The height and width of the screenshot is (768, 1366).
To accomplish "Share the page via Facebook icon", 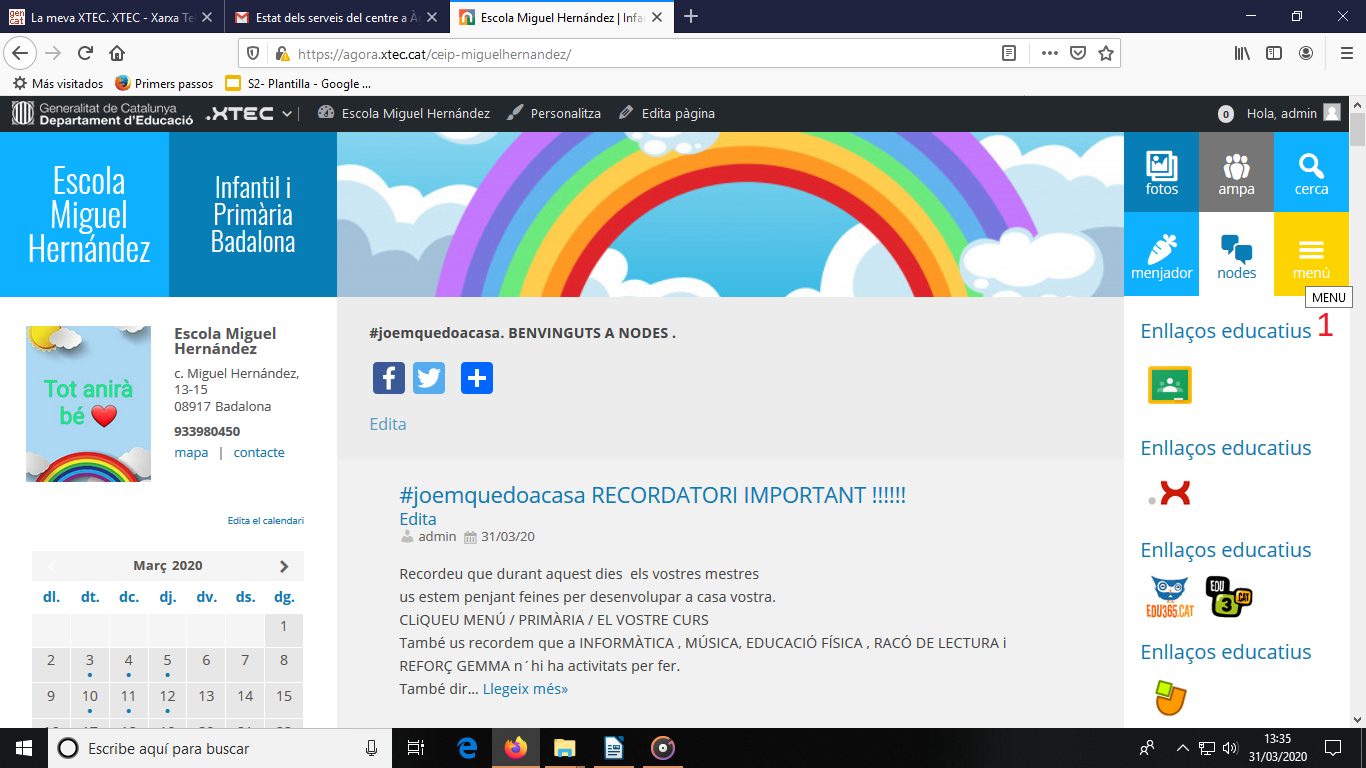I will 389,378.
